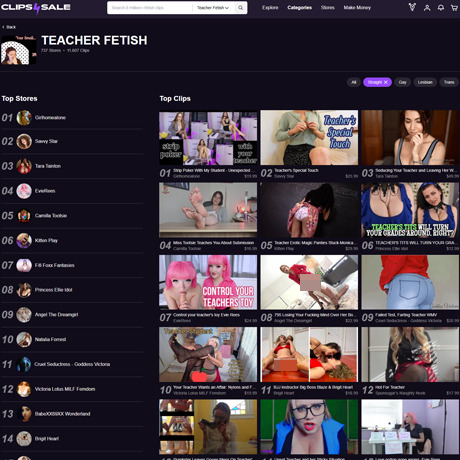Open the user account icon
The height and width of the screenshot is (460, 460).
point(427,8)
